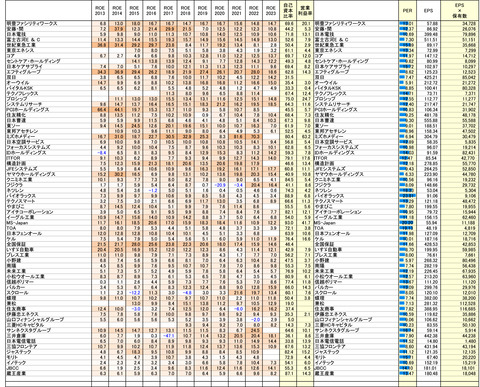Click the EPS × 保有数 column header

click(x=460, y=10)
